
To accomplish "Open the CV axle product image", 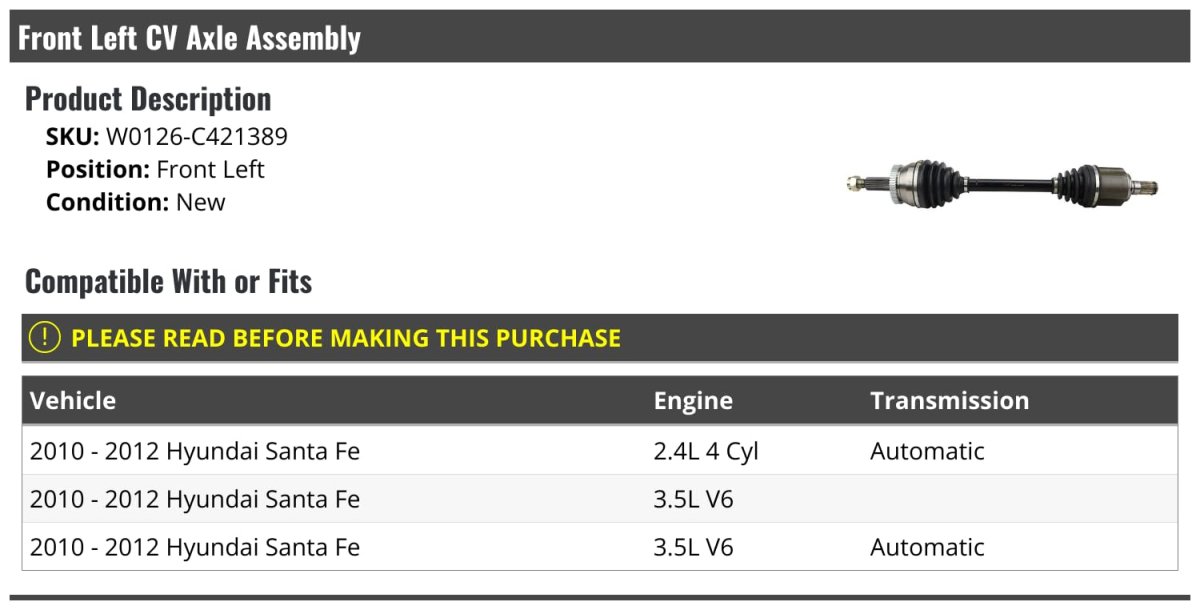I will (1001, 184).
